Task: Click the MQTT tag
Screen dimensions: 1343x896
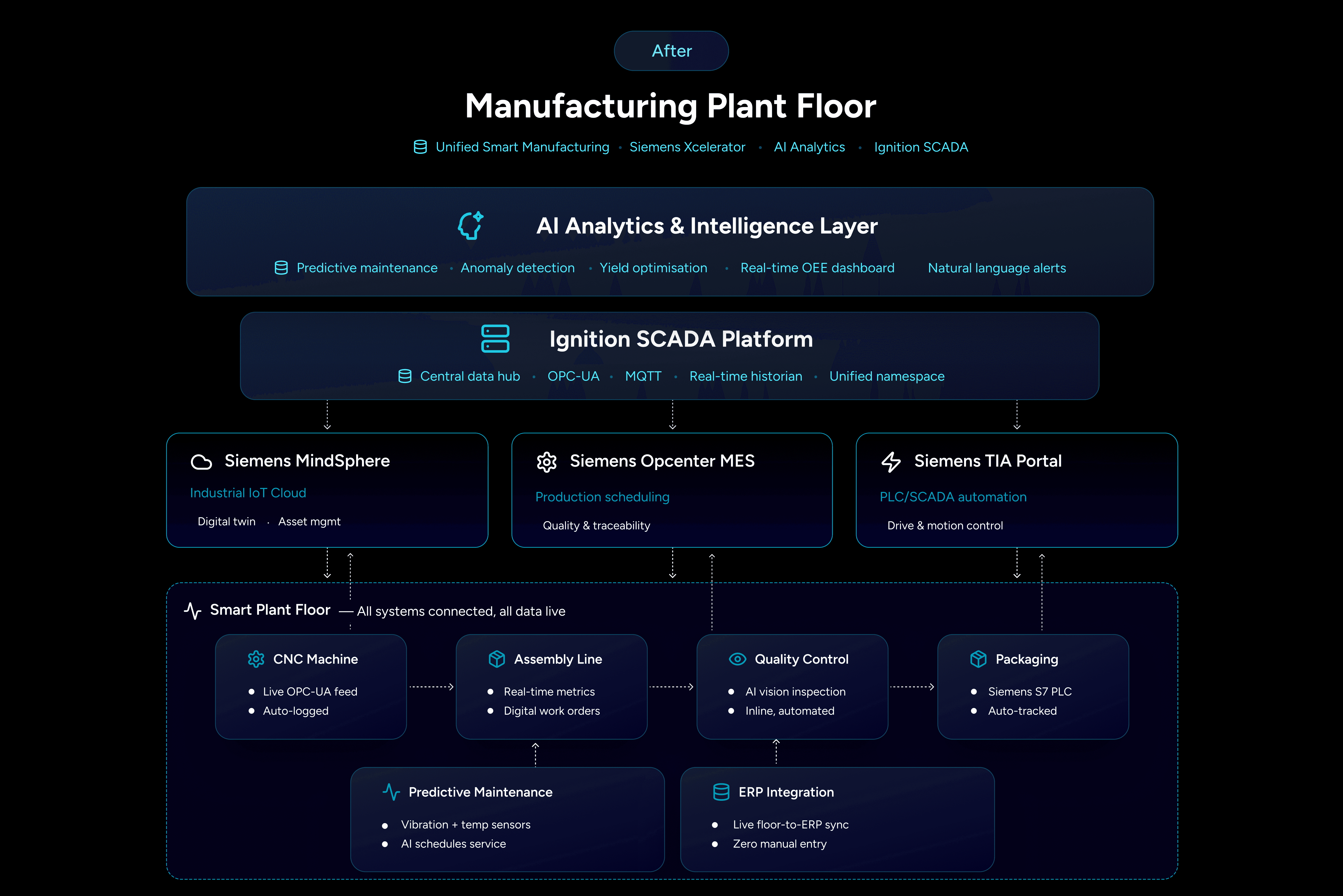Action: coord(643,376)
